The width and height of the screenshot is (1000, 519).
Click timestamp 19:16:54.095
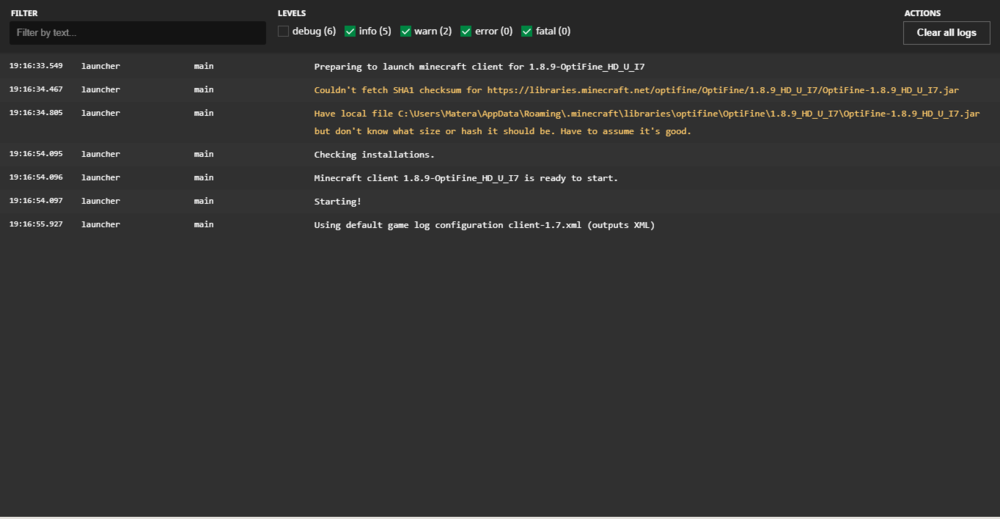pyautogui.click(x=36, y=154)
